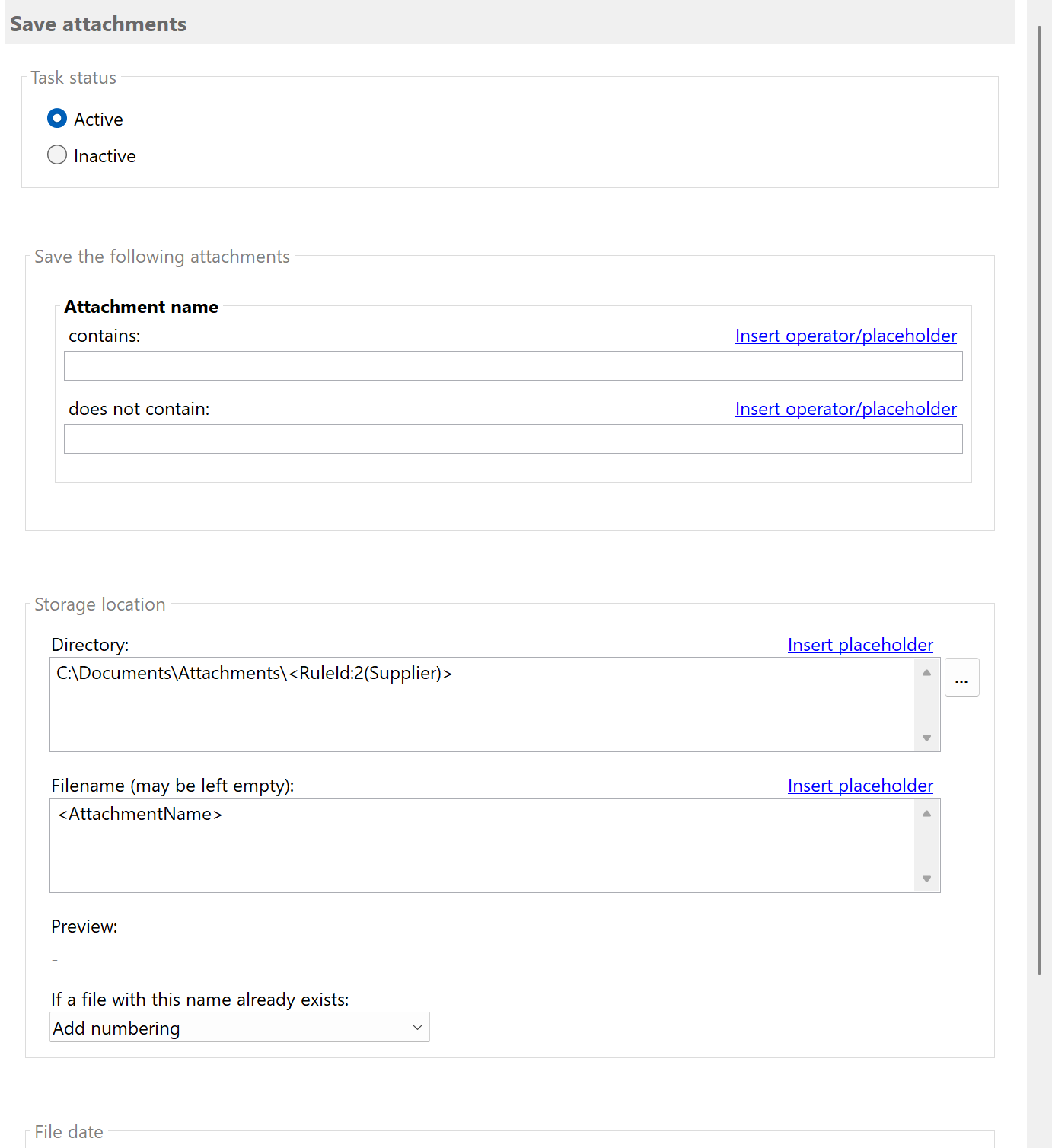The image size is (1052, 1148).
Task: Click the scroll-down arrow in the Filename field
Action: click(x=926, y=878)
